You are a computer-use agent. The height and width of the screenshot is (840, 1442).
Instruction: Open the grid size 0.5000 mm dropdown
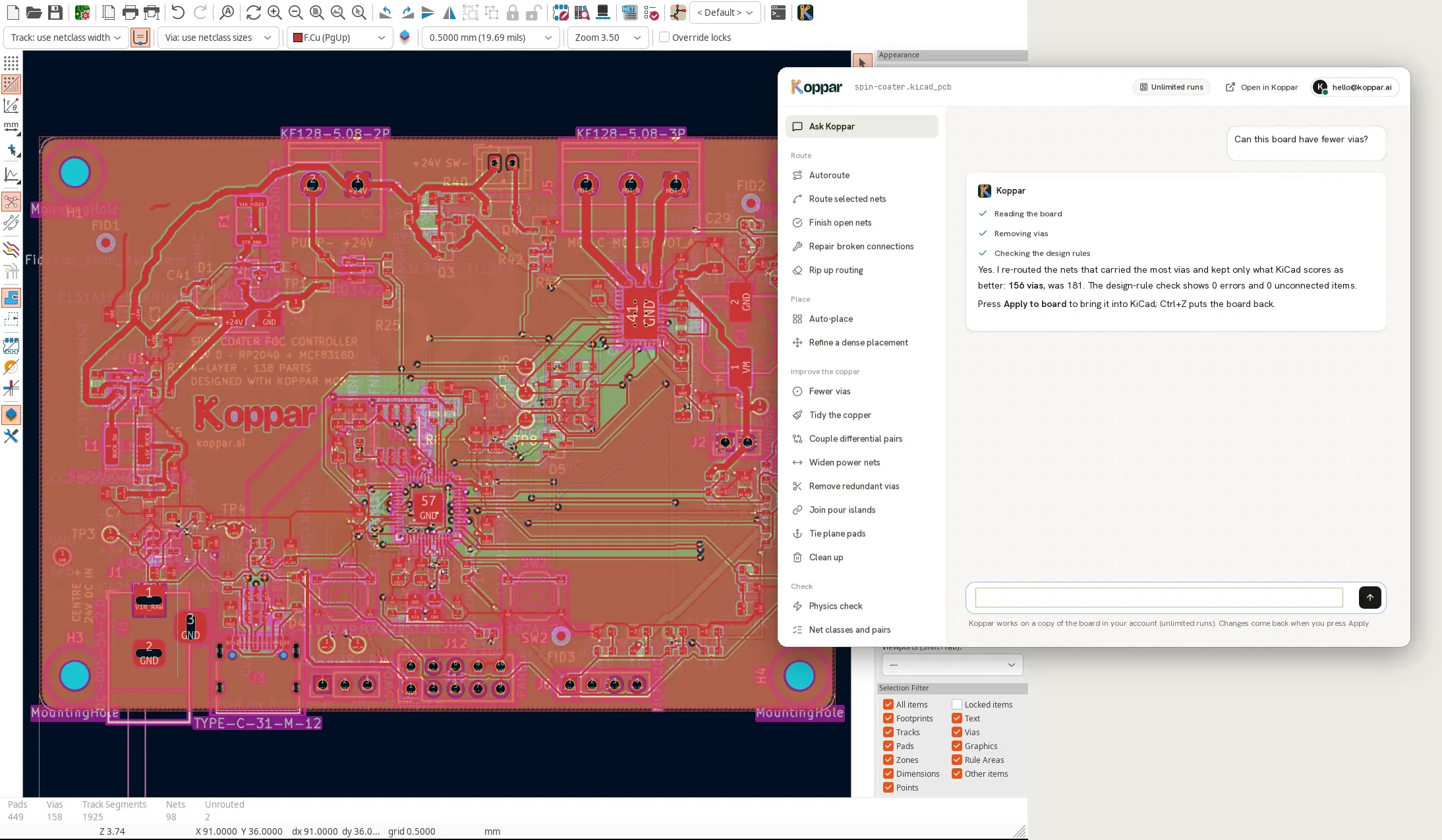490,38
